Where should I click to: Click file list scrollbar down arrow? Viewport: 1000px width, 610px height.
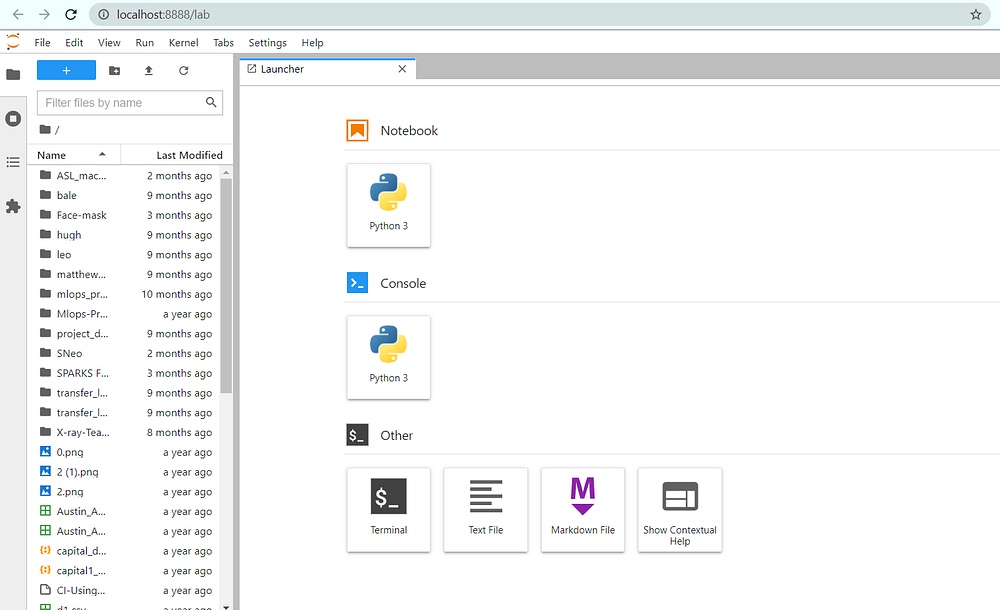tap(226, 606)
